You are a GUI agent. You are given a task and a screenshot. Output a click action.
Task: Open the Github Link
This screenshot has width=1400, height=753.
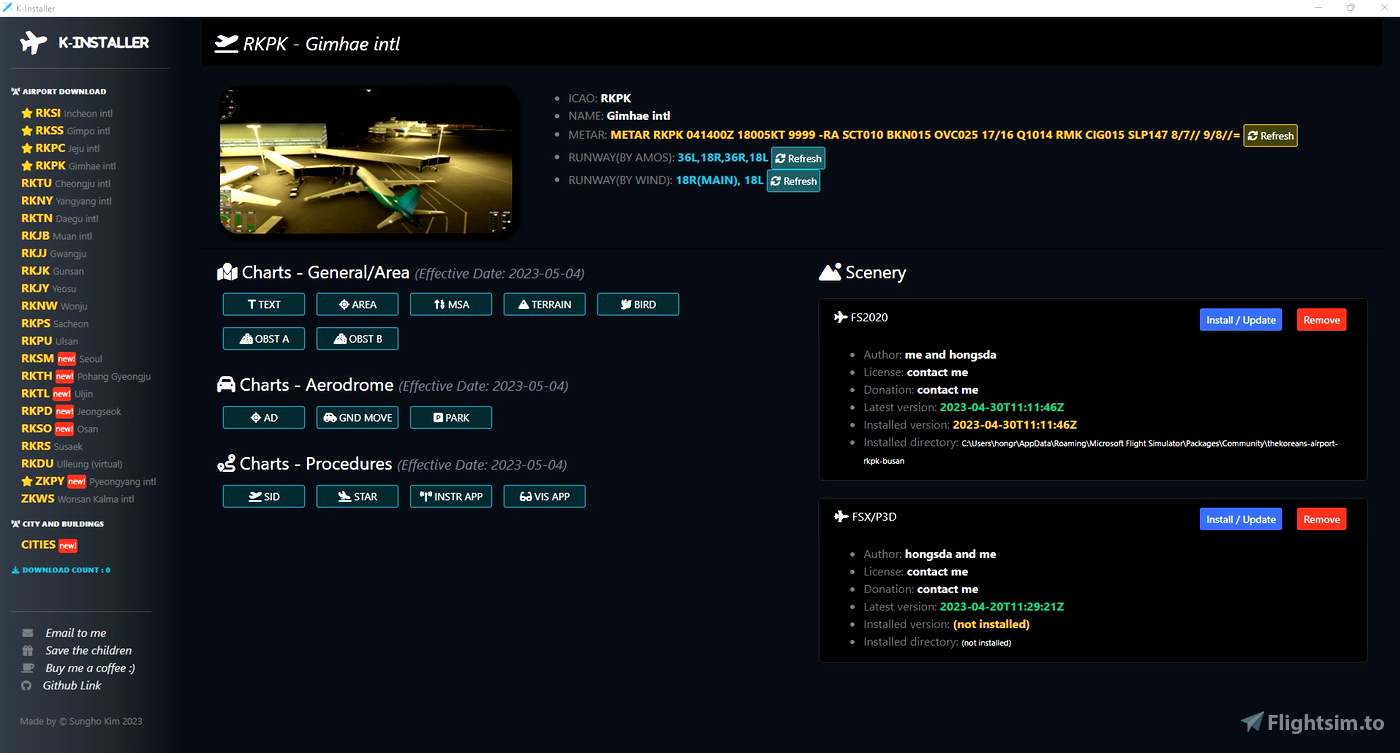pos(72,685)
